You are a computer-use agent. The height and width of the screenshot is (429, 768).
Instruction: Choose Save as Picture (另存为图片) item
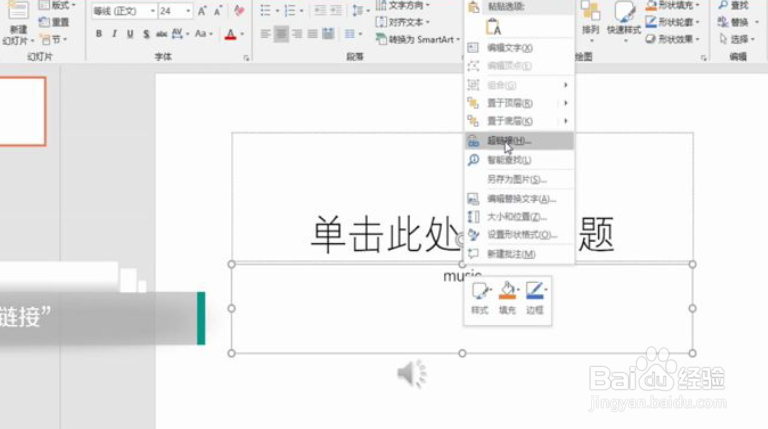pos(519,179)
